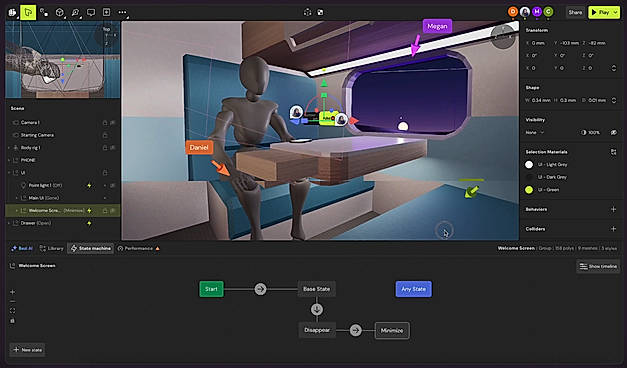Open the Library tab

51,248
